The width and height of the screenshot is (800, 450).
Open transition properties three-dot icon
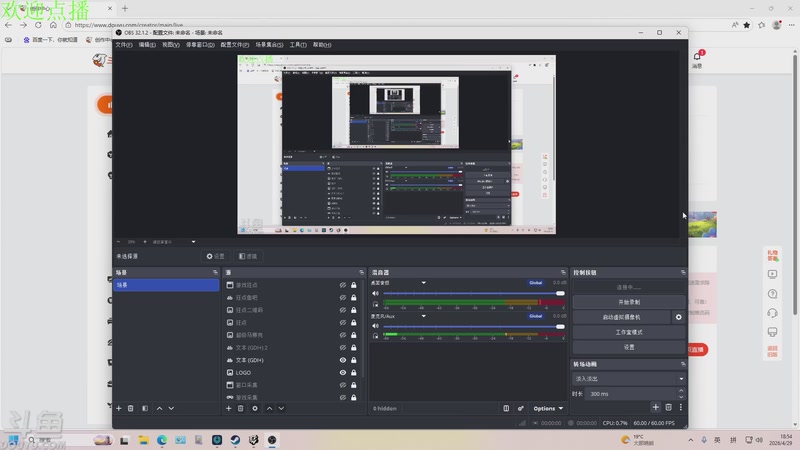pyautogui.click(x=681, y=407)
